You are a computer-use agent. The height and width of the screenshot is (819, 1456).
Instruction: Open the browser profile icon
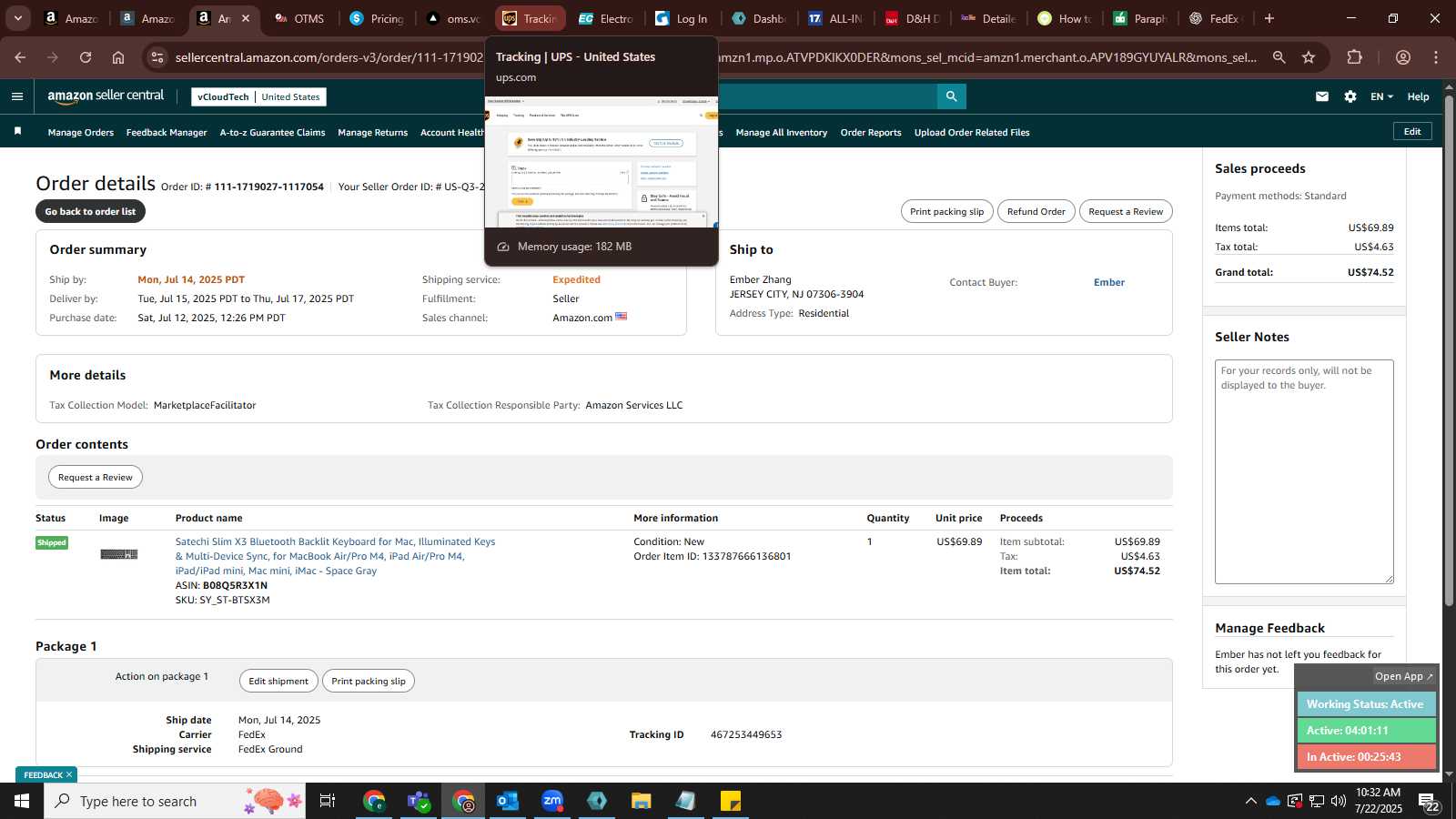click(x=1403, y=57)
